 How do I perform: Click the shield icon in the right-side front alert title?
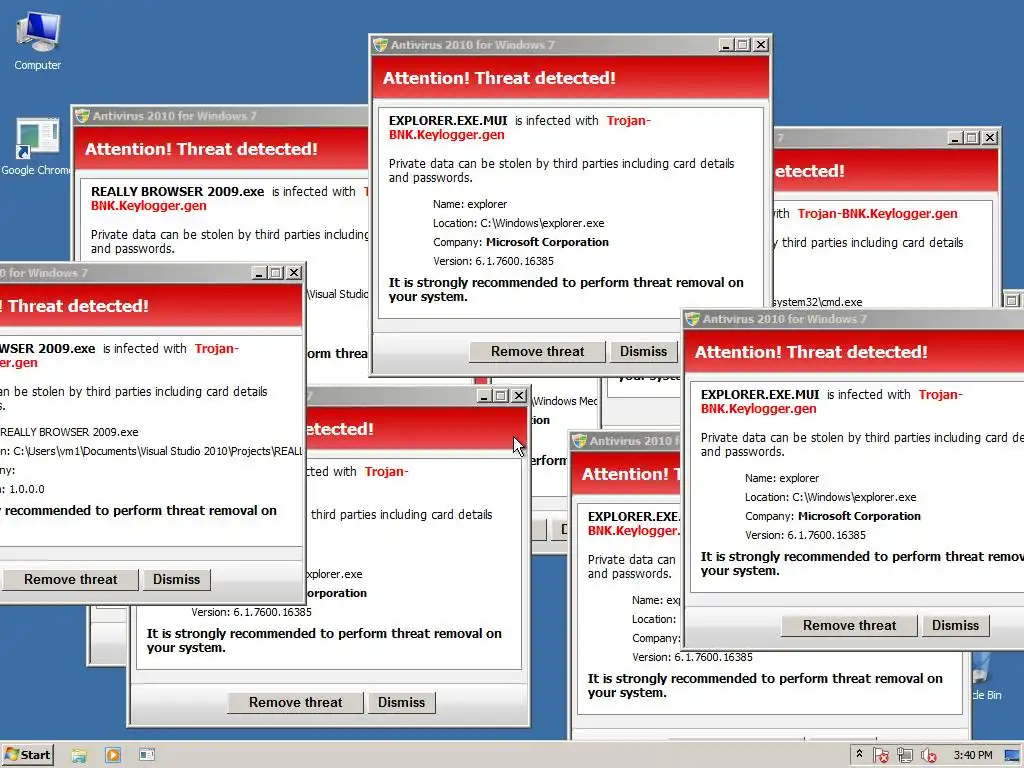click(692, 319)
